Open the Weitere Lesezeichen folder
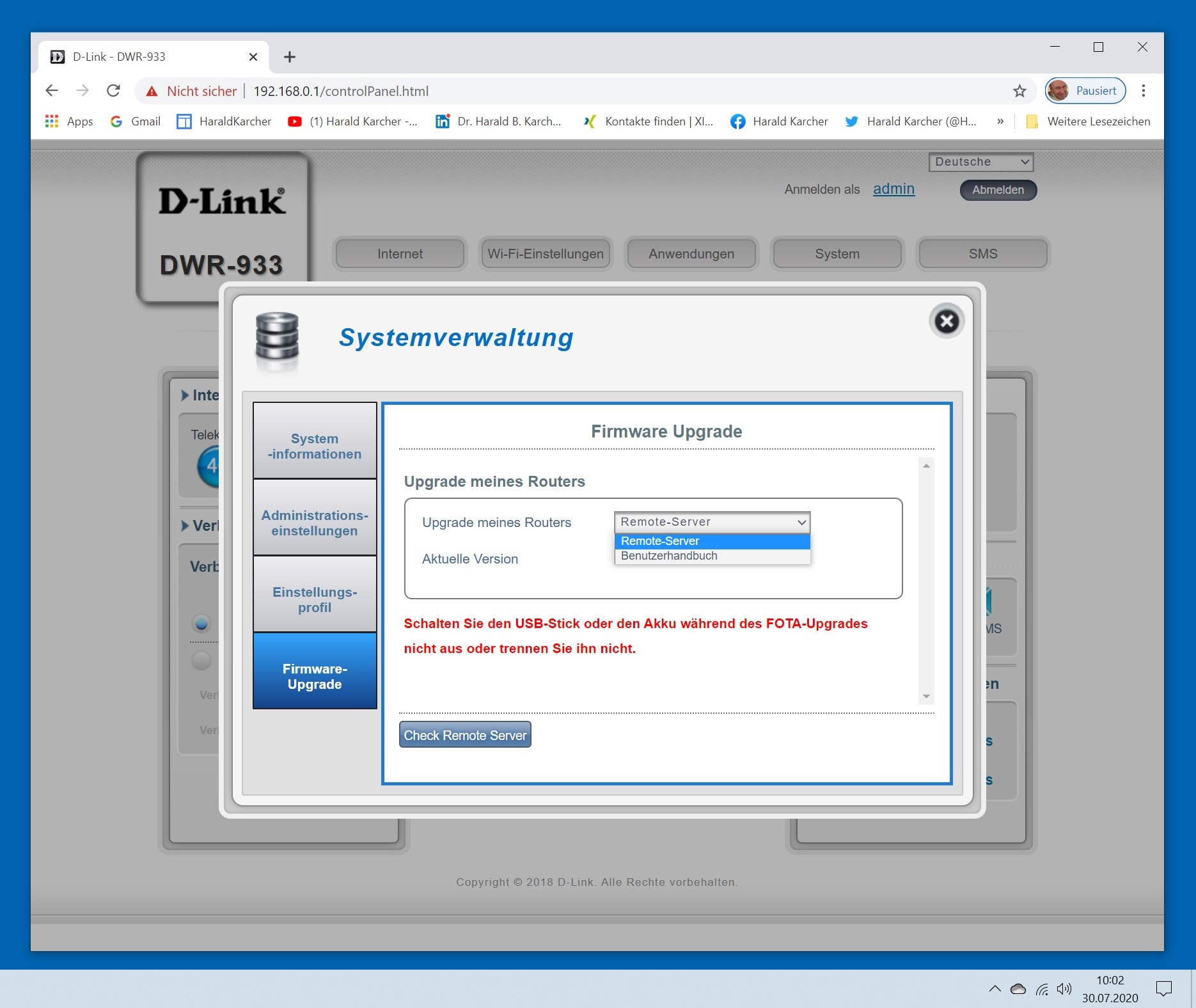Screen dimensions: 1196x1008 [1088, 122]
